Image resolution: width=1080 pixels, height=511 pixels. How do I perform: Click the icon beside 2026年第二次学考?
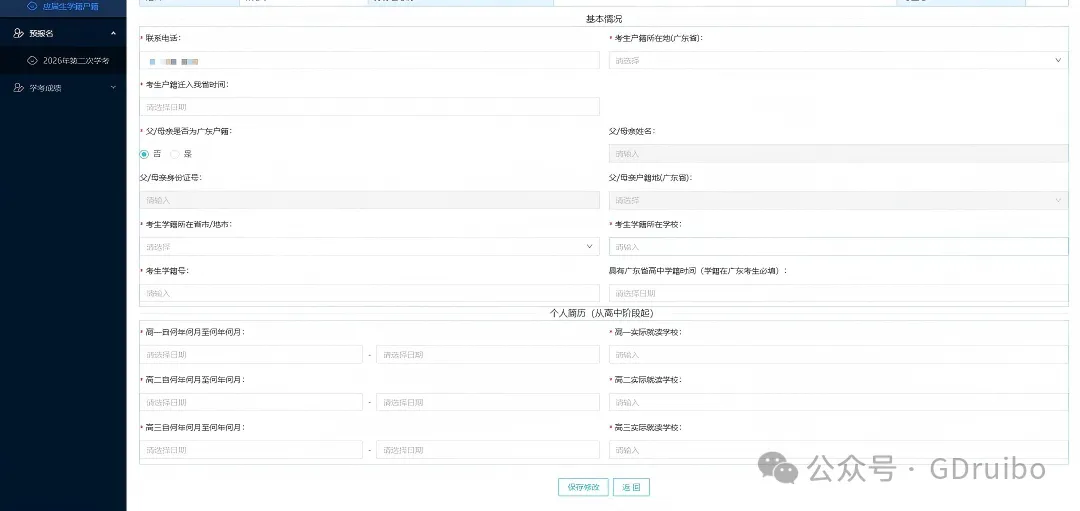click(32, 61)
